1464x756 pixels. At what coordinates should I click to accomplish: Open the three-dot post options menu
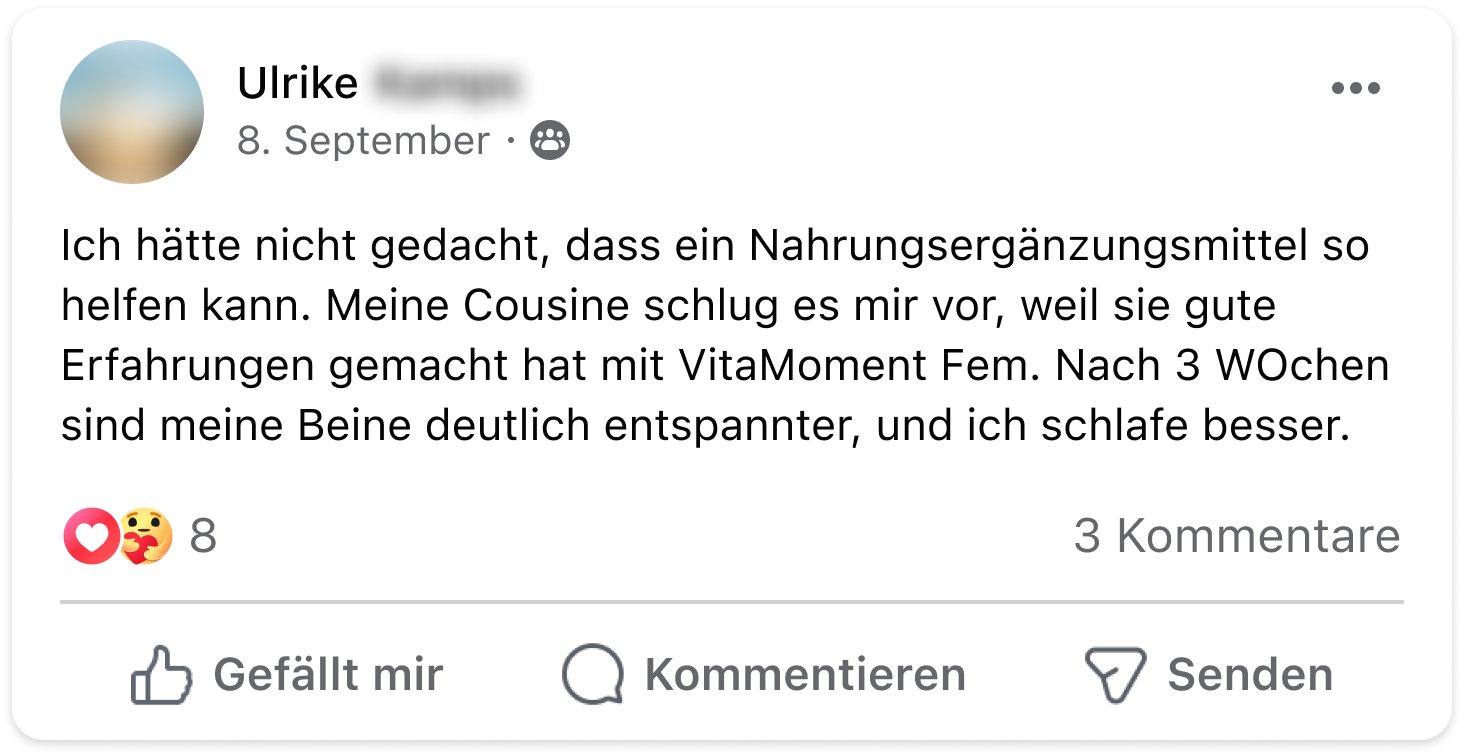(x=1355, y=88)
